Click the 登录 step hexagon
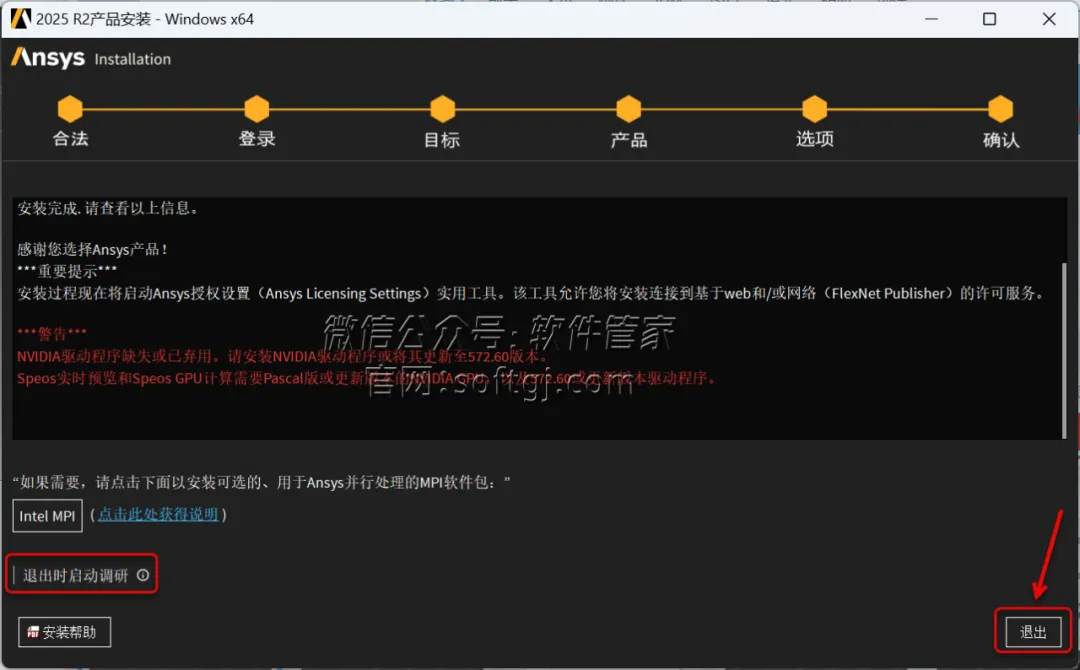1080x670 pixels. coord(257,108)
